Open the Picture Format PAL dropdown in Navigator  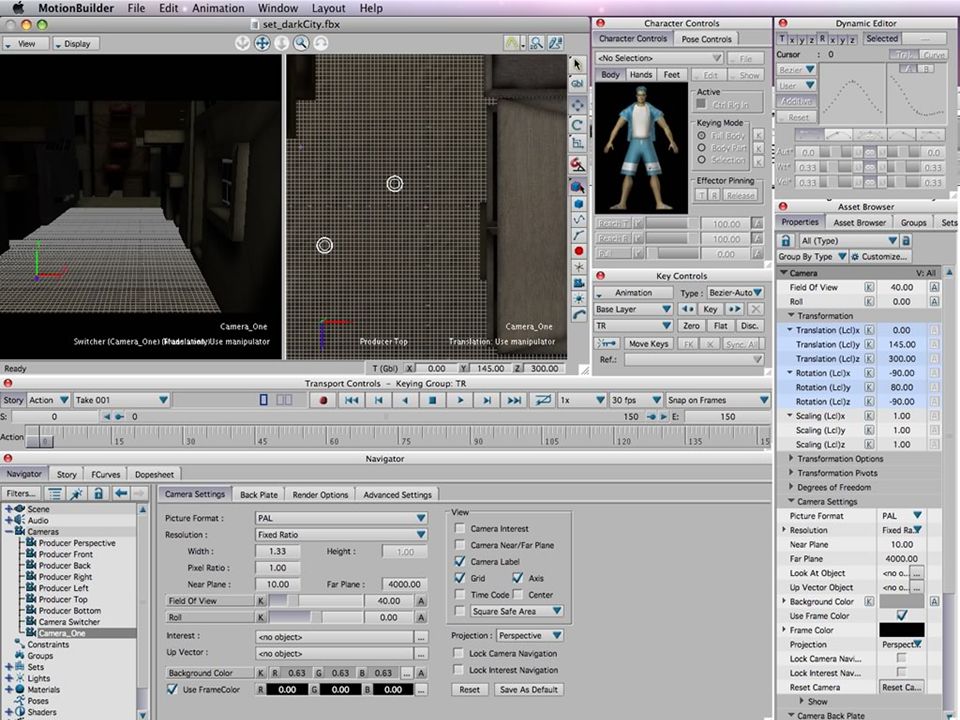[x=341, y=518]
